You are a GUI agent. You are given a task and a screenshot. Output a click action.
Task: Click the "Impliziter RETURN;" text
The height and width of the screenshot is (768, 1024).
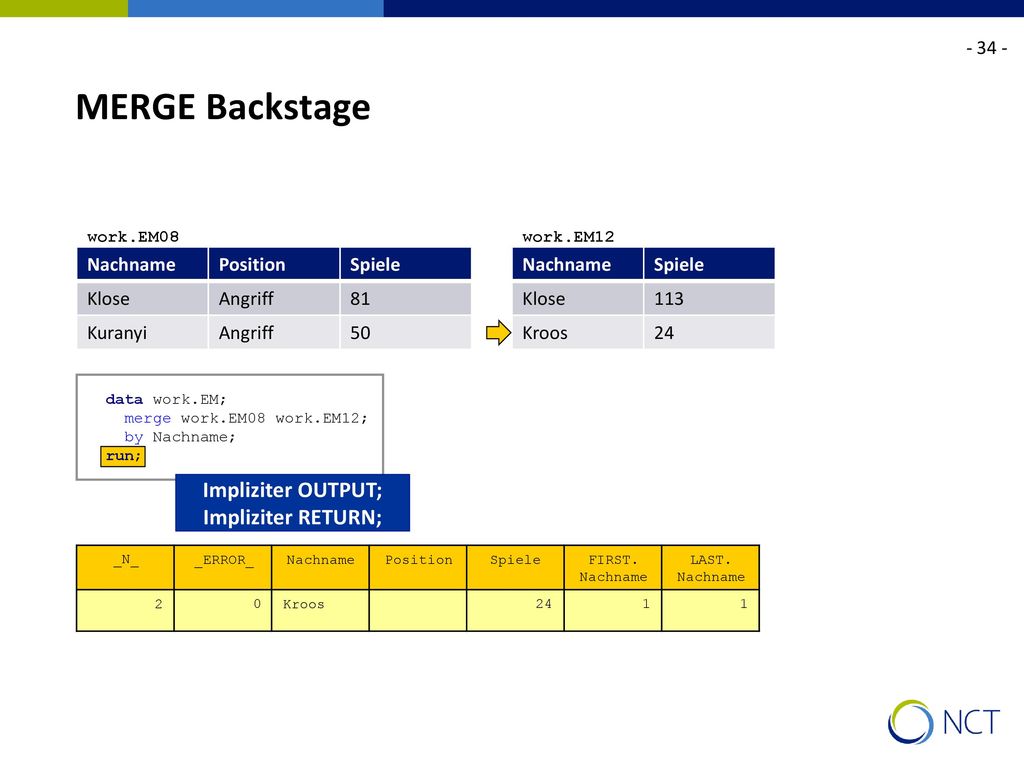pyautogui.click(x=293, y=517)
